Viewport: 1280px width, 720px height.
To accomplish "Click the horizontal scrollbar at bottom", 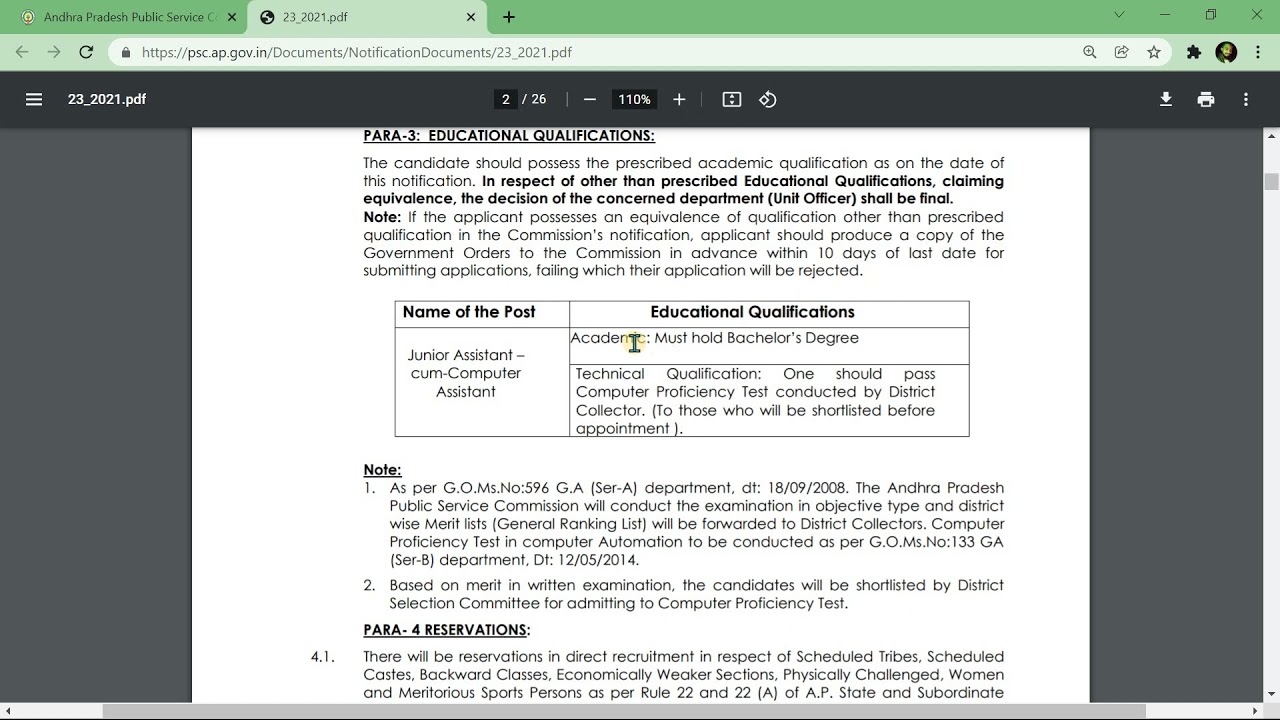I will pyautogui.click(x=624, y=711).
